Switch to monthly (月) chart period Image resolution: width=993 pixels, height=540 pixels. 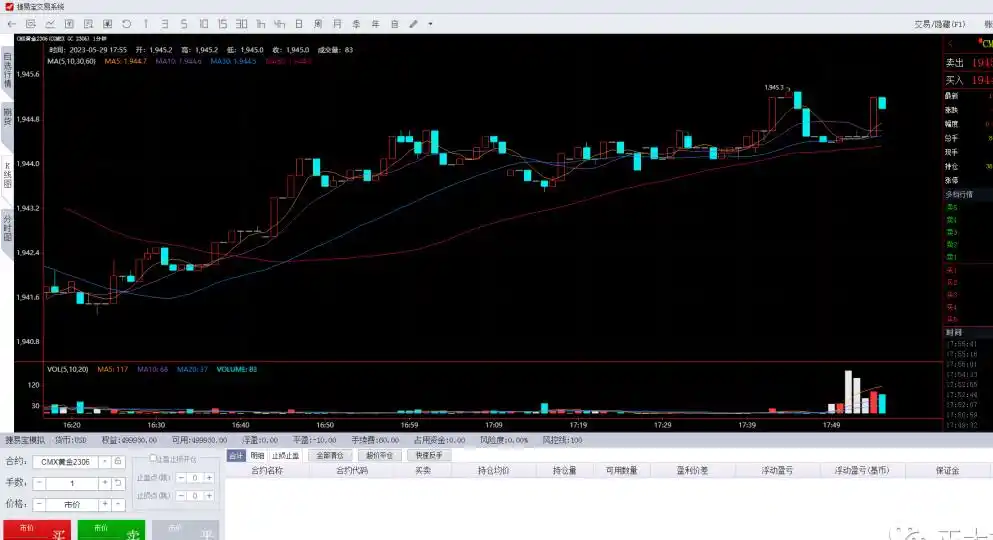337,24
